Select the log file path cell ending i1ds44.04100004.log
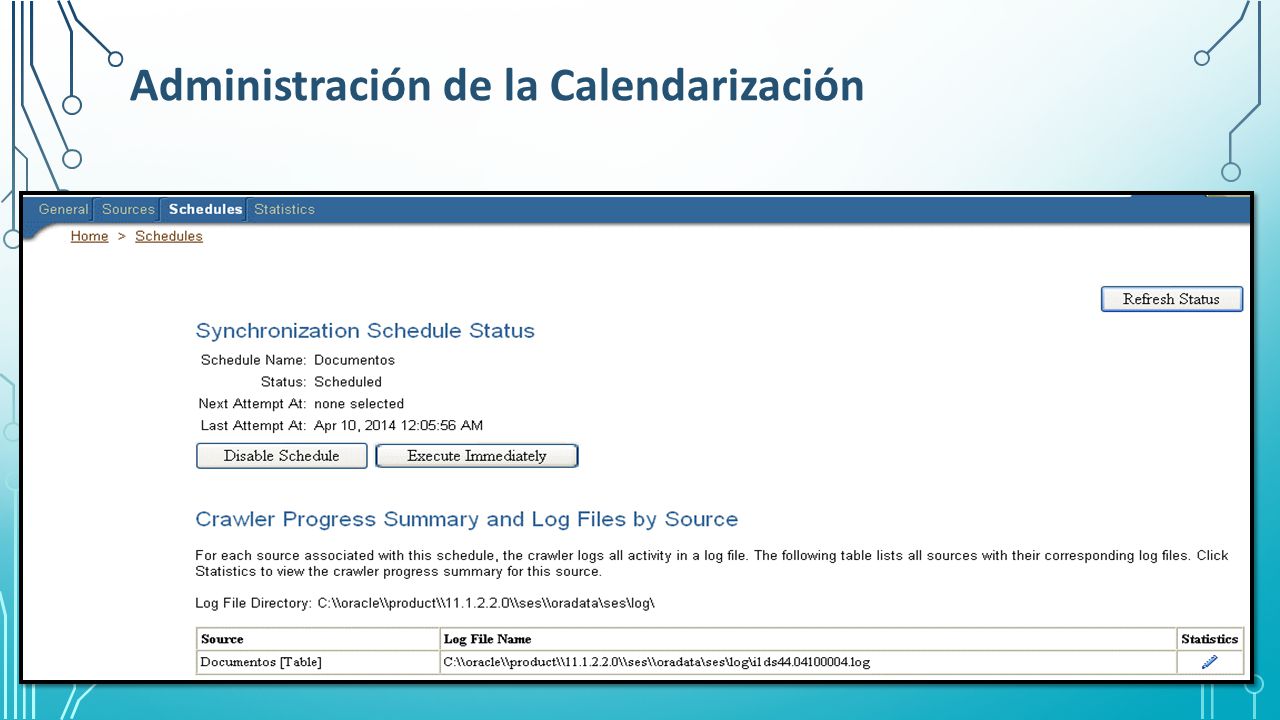 click(x=808, y=662)
